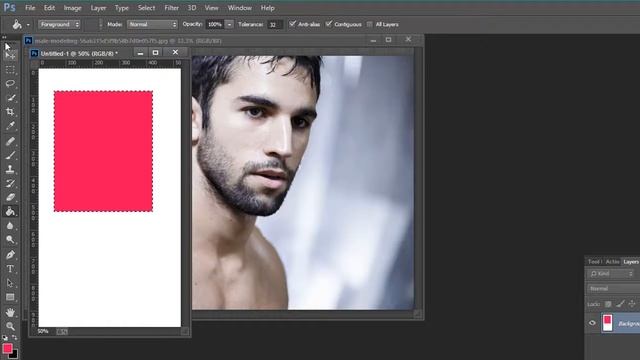Click lock position icon in Layers
This screenshot has width=640, height=360.
click(632, 304)
